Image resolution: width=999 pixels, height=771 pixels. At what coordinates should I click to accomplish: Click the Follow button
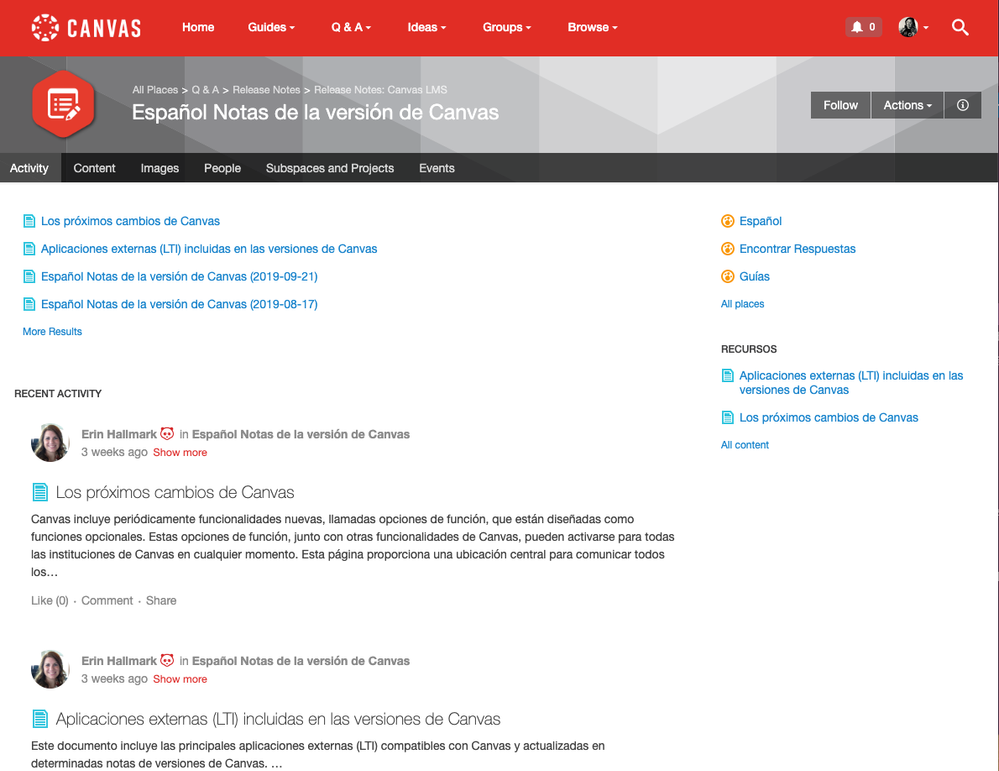[x=840, y=105]
